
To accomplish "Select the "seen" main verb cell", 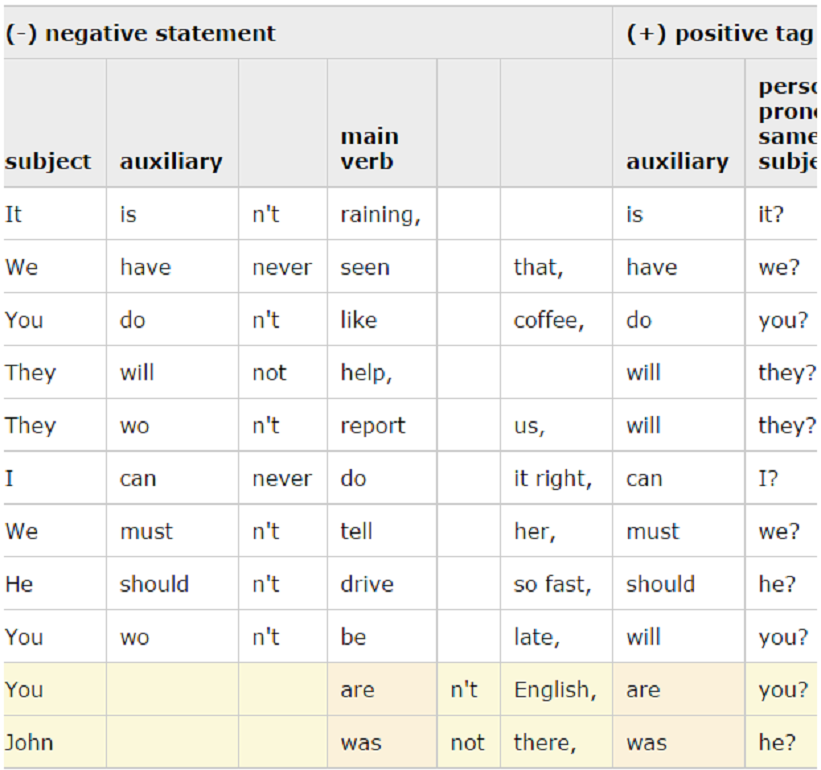I will point(365,267).
